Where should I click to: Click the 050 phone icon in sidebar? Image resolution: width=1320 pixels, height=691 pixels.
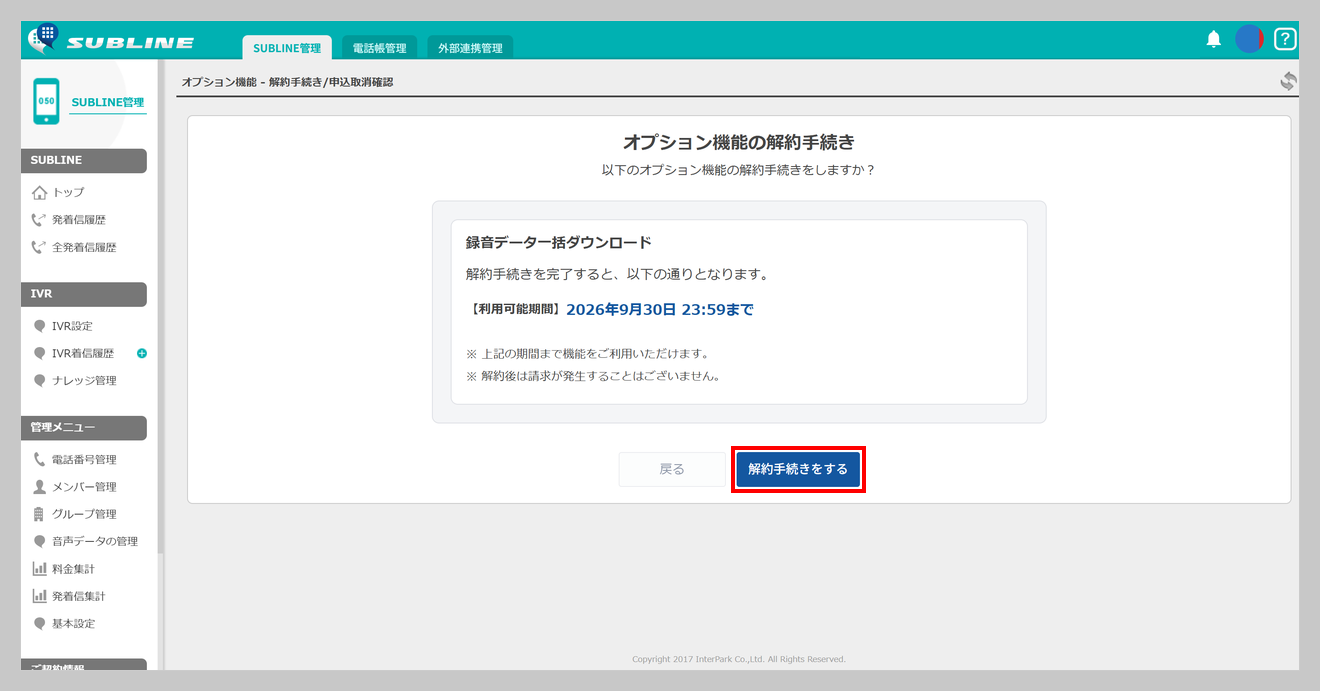[x=46, y=101]
